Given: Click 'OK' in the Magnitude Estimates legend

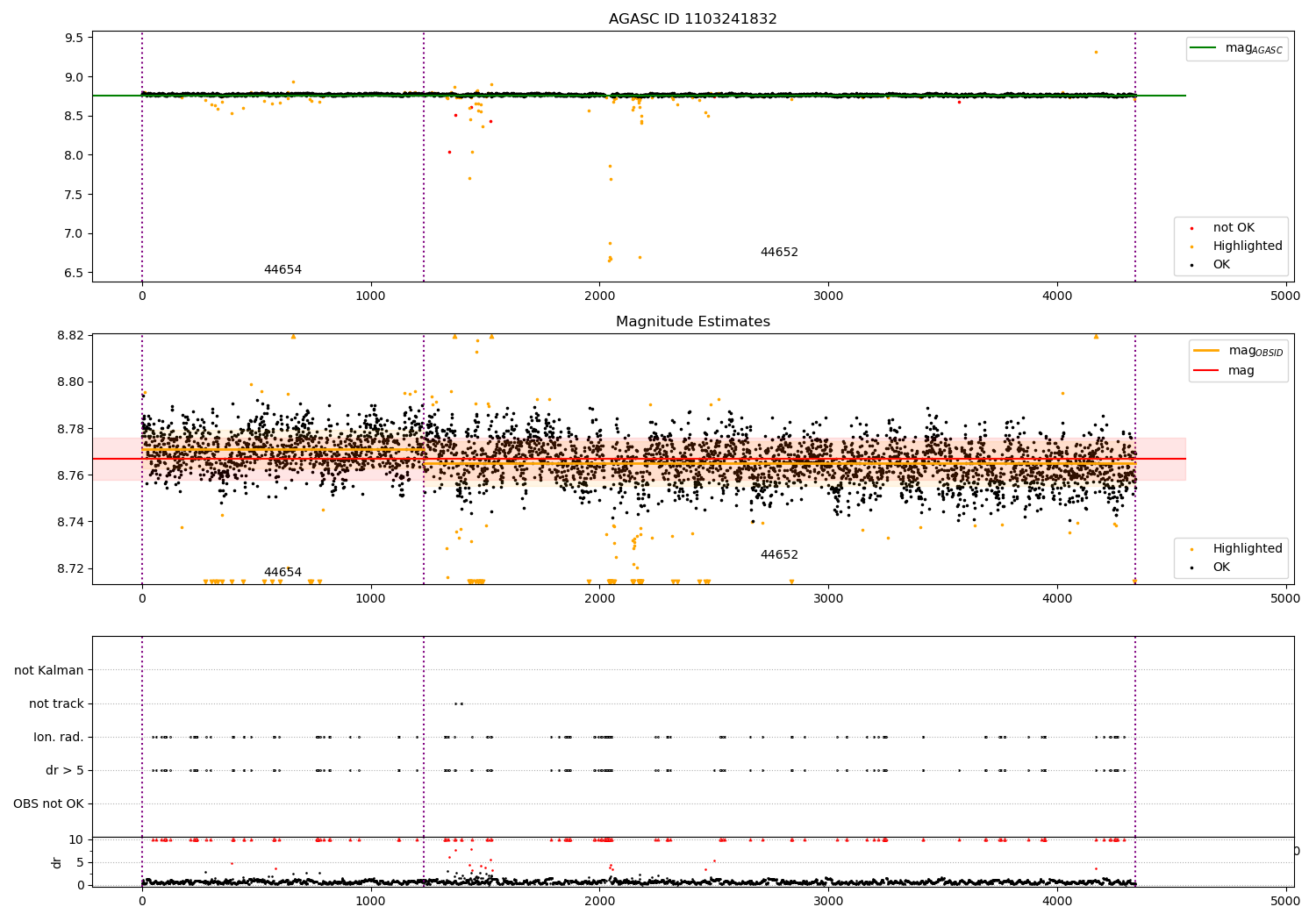Looking at the screenshot, I should pos(1221,568).
